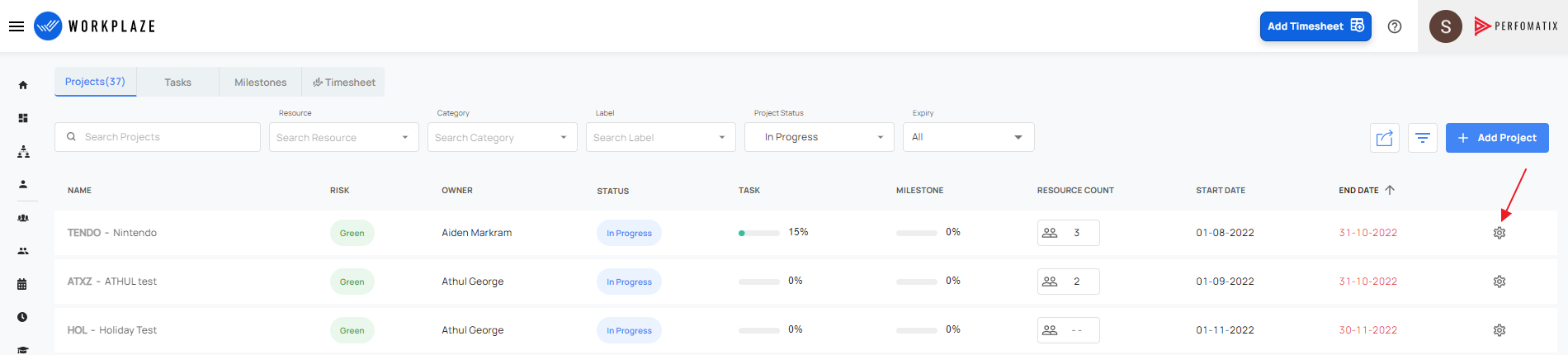The height and width of the screenshot is (355, 1568).
Task: Click the Add Project button
Action: [x=1497, y=138]
